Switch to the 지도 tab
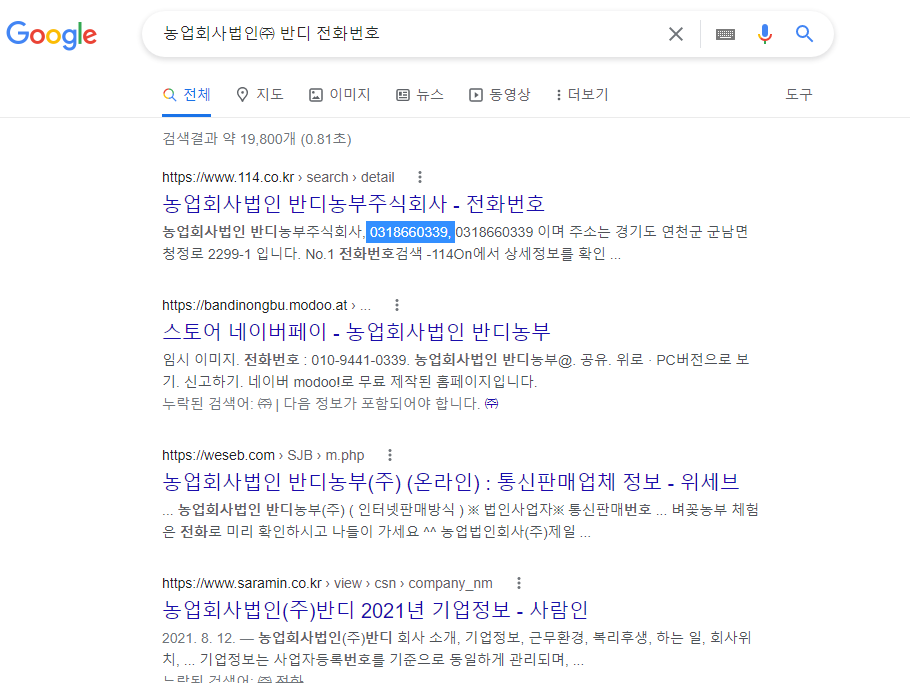 click(260, 95)
